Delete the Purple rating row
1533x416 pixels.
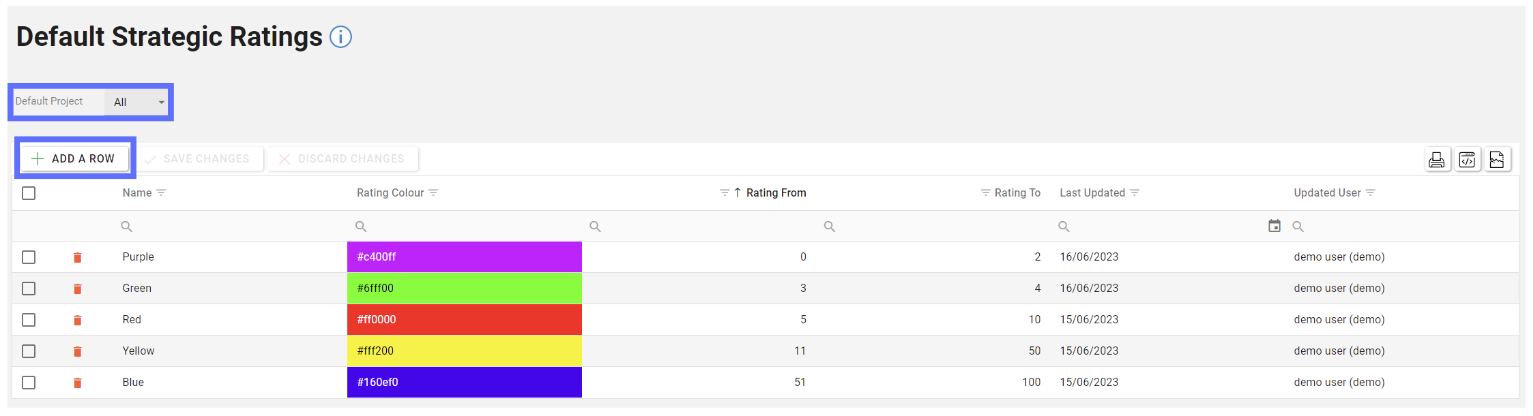(77, 258)
